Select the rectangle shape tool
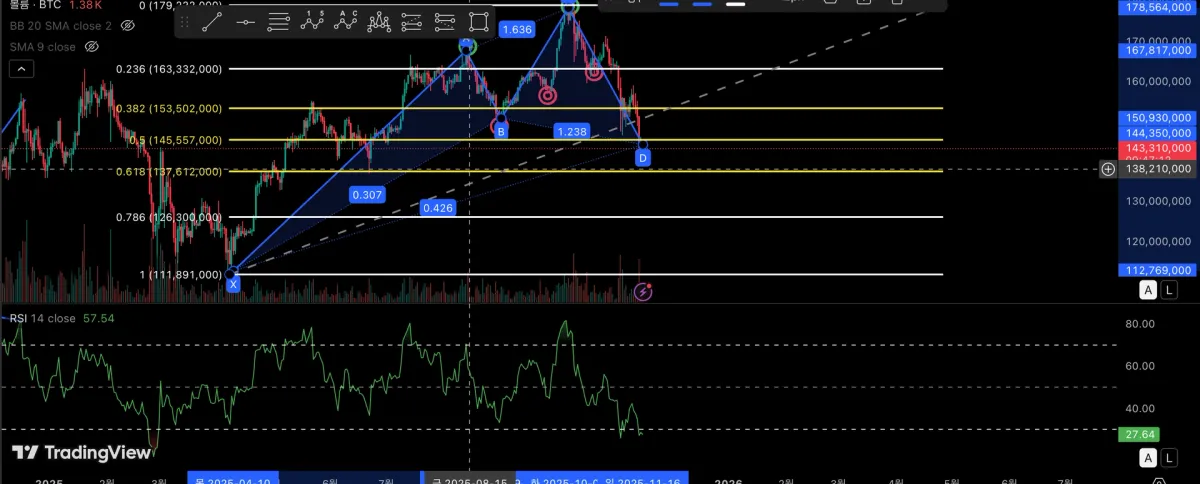 [479, 20]
